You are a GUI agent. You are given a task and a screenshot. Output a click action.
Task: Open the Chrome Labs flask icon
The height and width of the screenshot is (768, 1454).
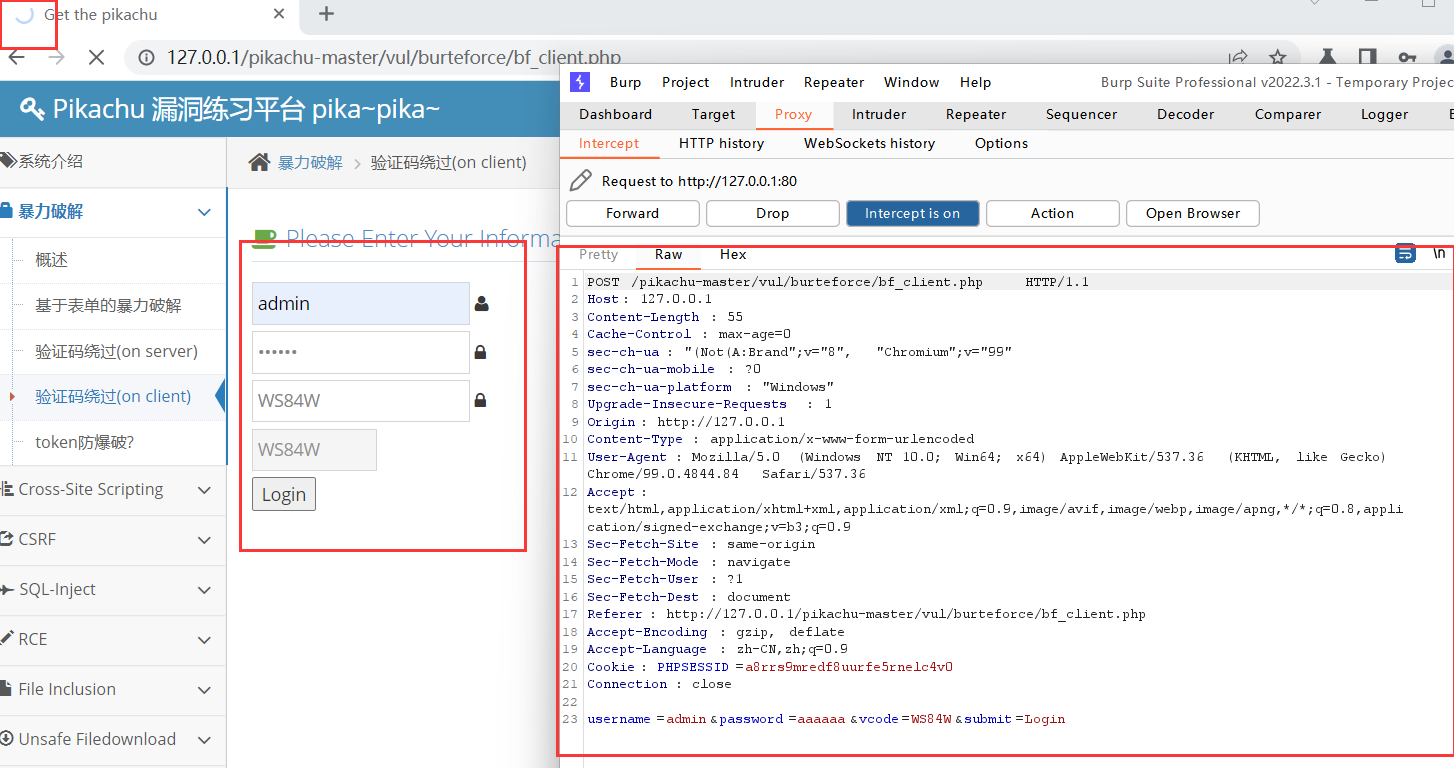pyautogui.click(x=1328, y=57)
